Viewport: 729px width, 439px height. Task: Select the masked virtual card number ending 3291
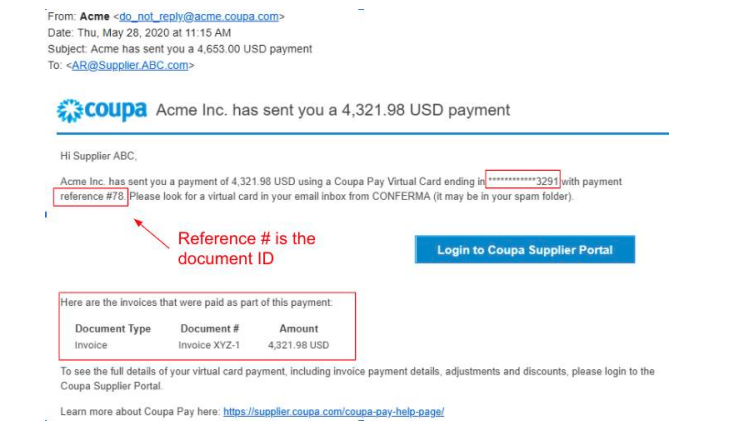pos(522,181)
